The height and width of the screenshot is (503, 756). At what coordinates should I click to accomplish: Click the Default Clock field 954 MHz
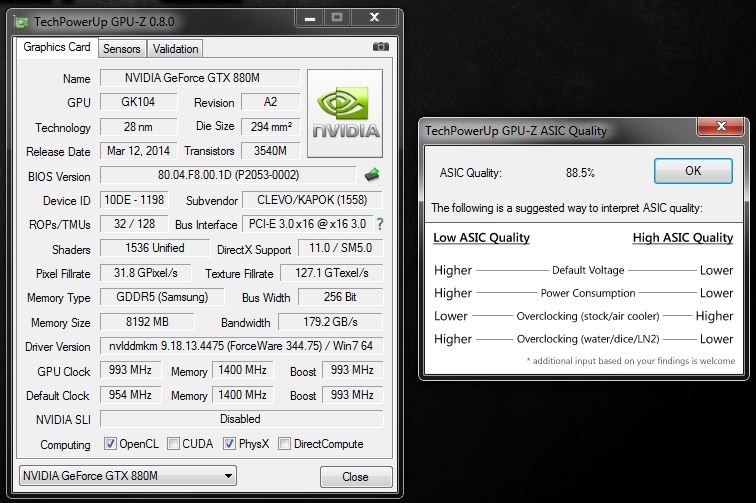(130, 395)
